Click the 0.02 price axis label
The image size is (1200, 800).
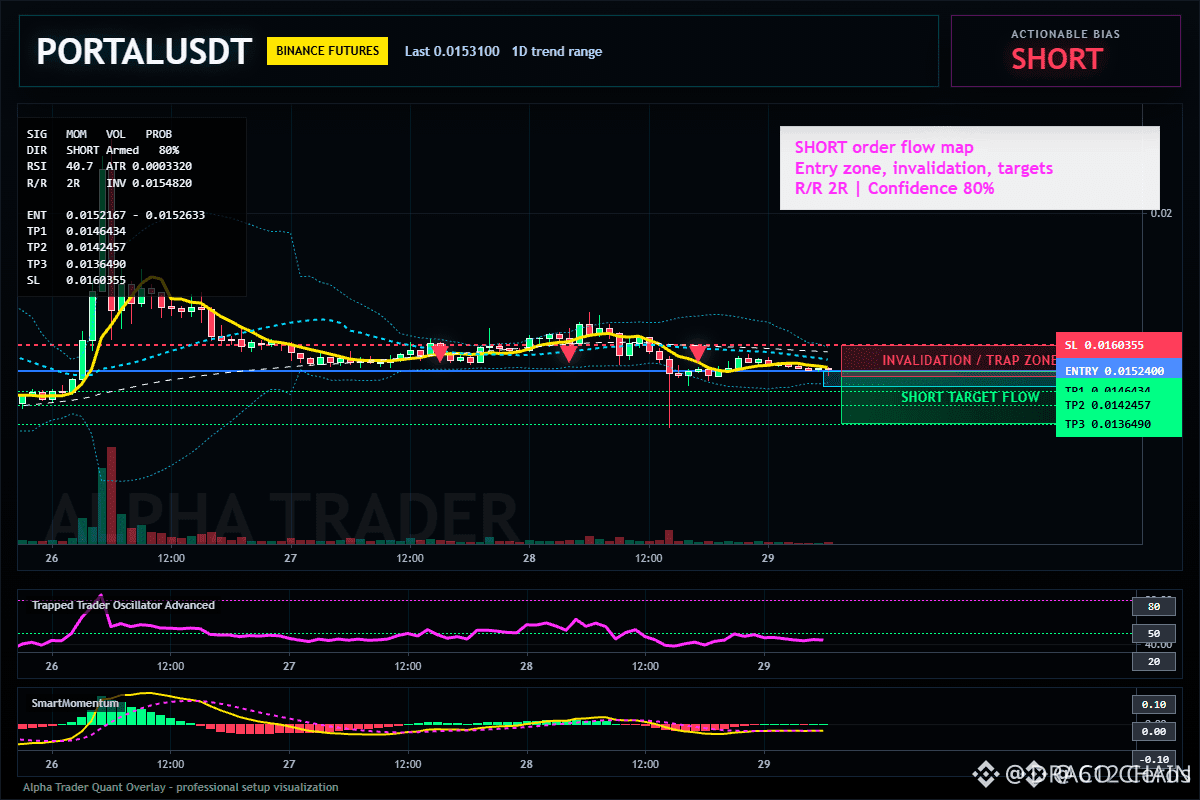1161,213
